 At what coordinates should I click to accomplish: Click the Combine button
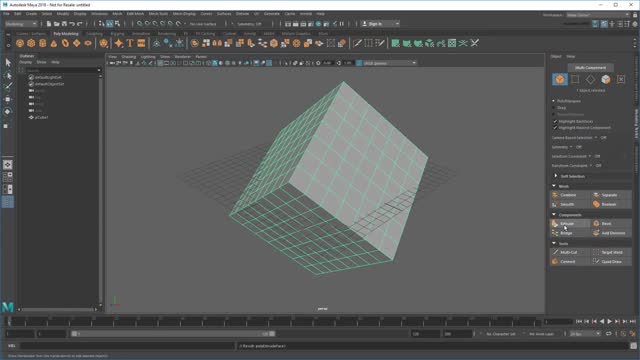click(x=570, y=195)
